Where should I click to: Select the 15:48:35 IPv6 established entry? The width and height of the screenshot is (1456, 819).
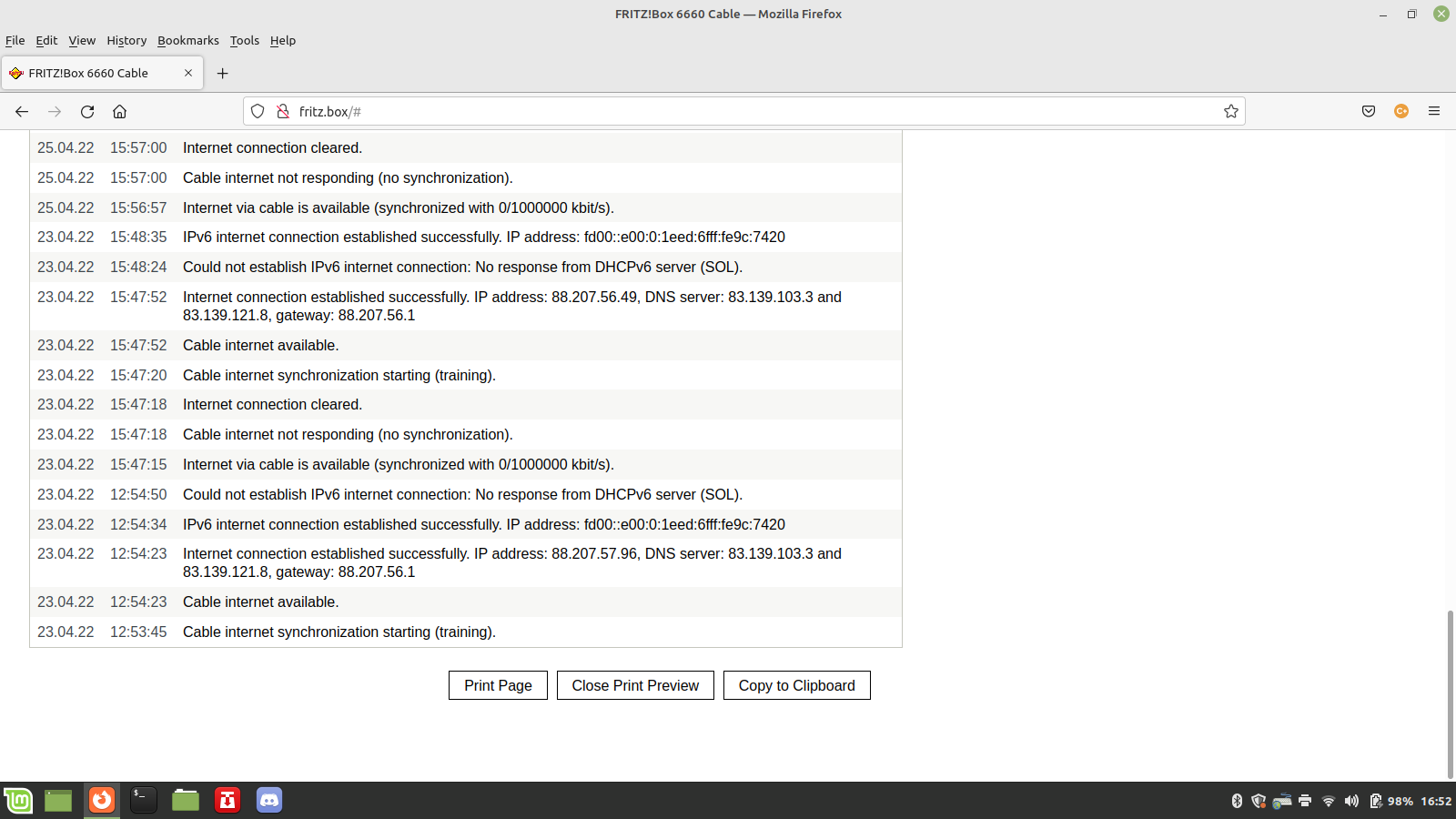coord(466,237)
